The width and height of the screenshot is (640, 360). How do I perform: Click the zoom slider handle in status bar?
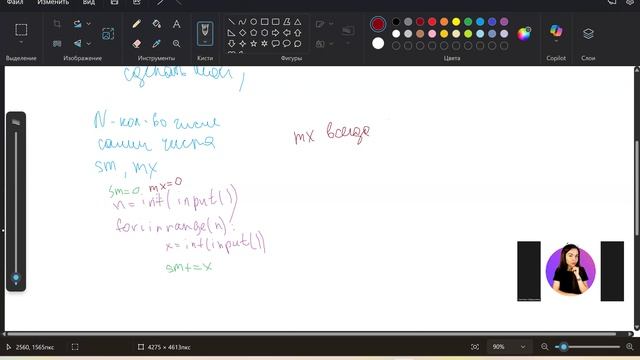pos(564,347)
